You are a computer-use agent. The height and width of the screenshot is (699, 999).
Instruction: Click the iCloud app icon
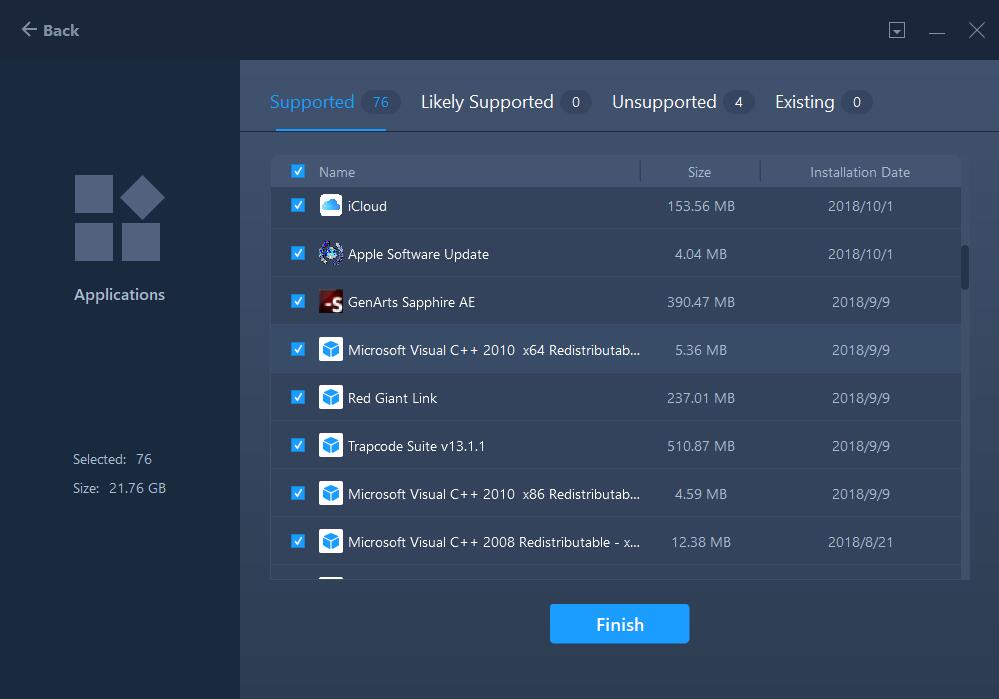[331, 205]
